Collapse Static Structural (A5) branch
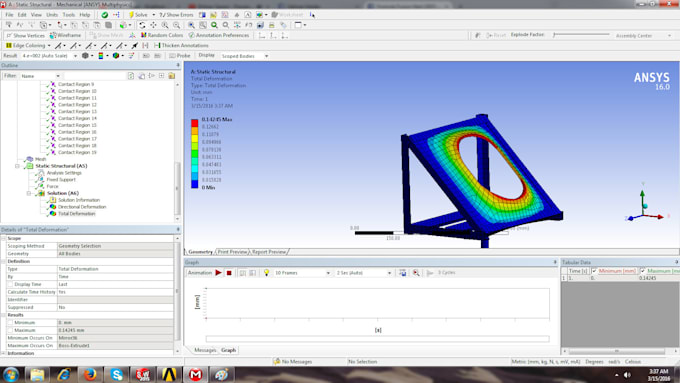 point(17,166)
